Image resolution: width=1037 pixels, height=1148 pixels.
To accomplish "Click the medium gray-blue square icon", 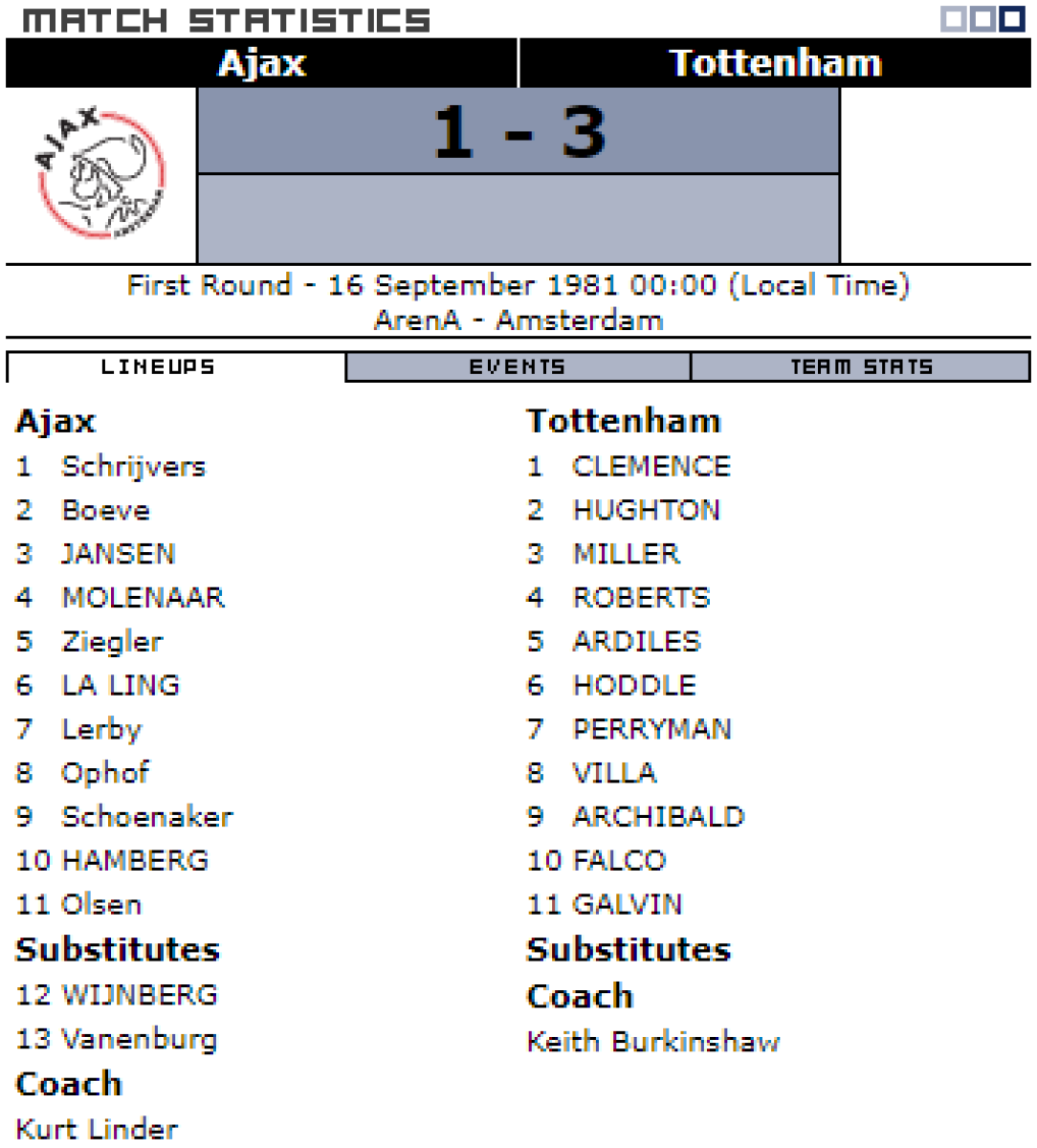I will pyautogui.click(x=982, y=19).
